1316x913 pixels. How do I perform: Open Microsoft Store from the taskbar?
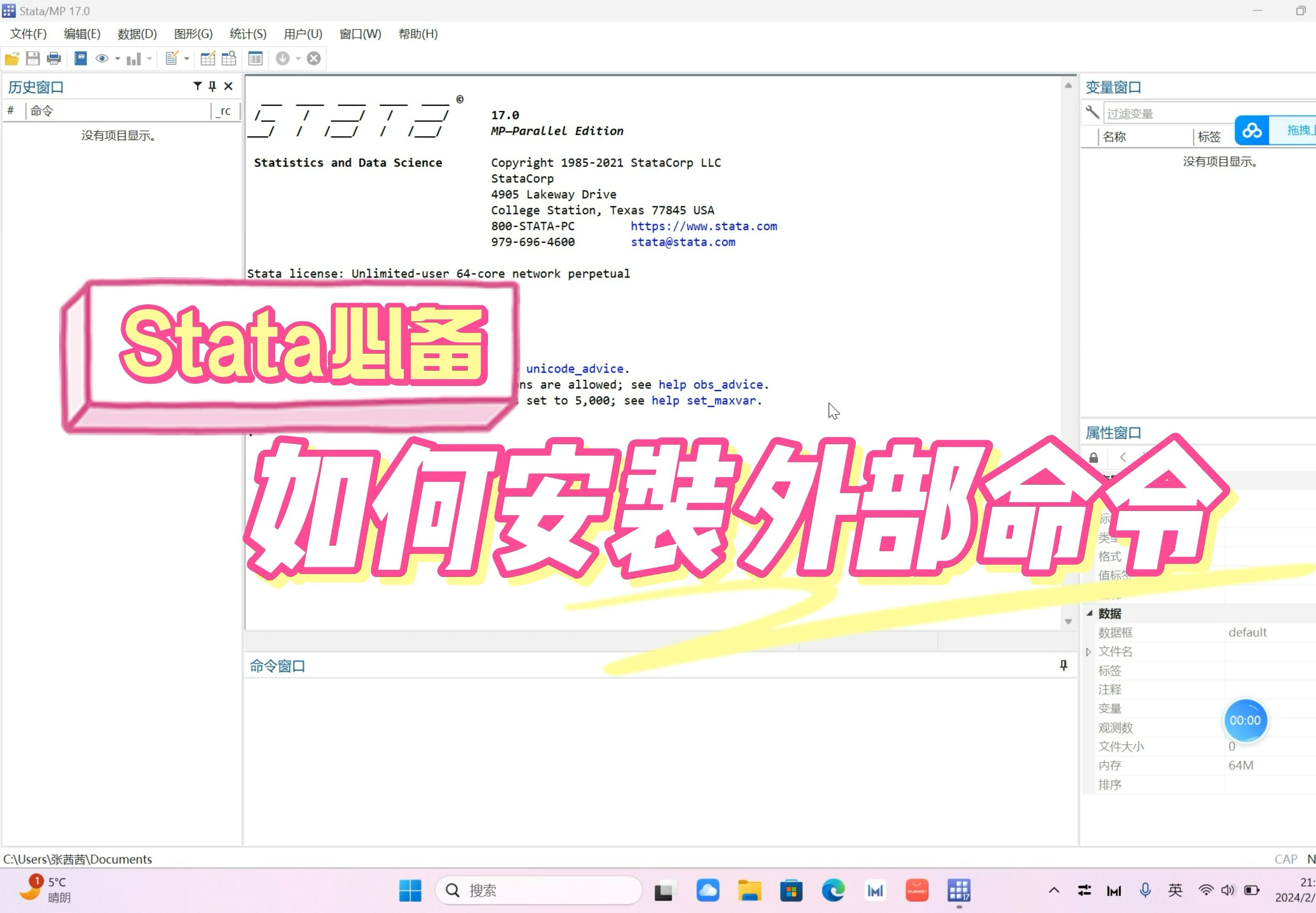click(x=792, y=890)
